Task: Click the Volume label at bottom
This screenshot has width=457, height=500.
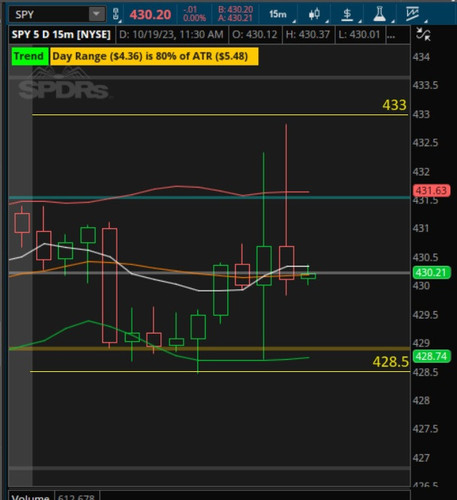Action: (x=31, y=497)
